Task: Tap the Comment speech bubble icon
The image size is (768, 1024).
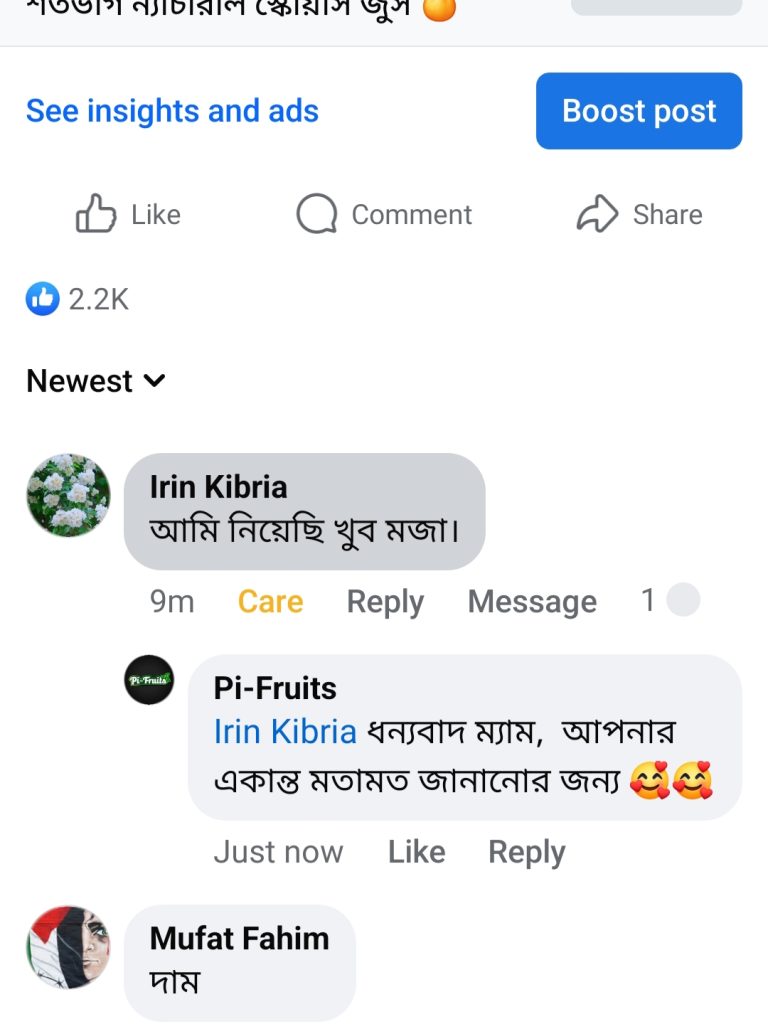Action: (x=316, y=215)
